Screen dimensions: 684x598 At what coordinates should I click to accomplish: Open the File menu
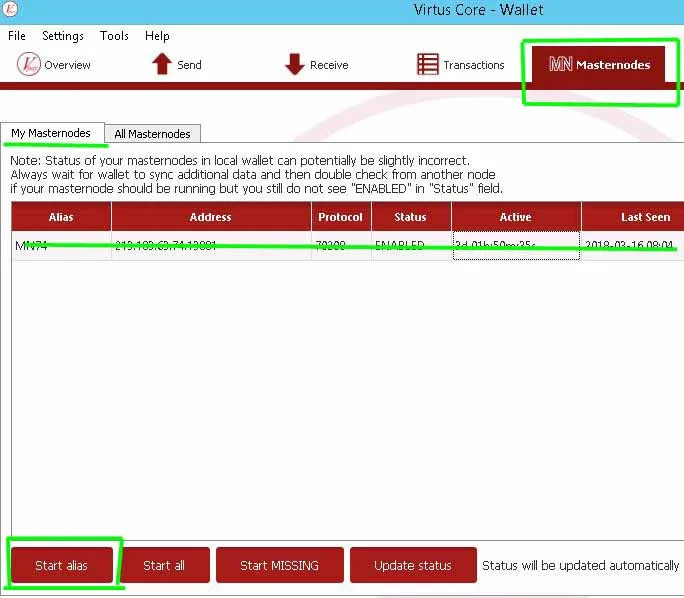pyautogui.click(x=17, y=36)
